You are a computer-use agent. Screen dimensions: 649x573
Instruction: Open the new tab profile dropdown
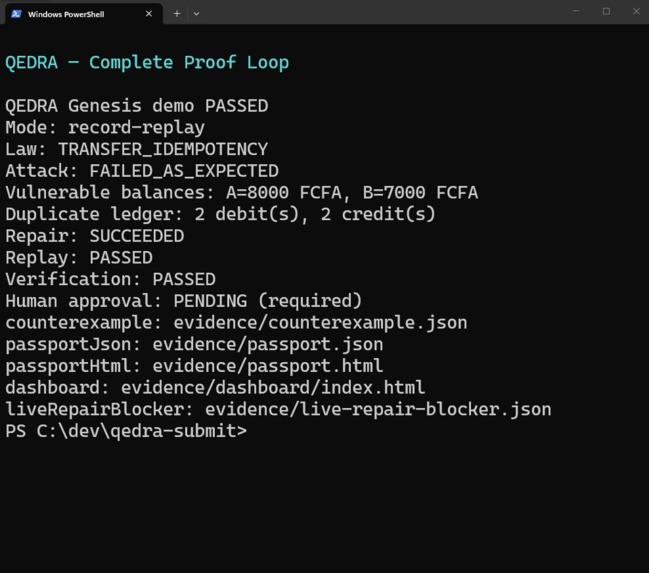point(196,14)
